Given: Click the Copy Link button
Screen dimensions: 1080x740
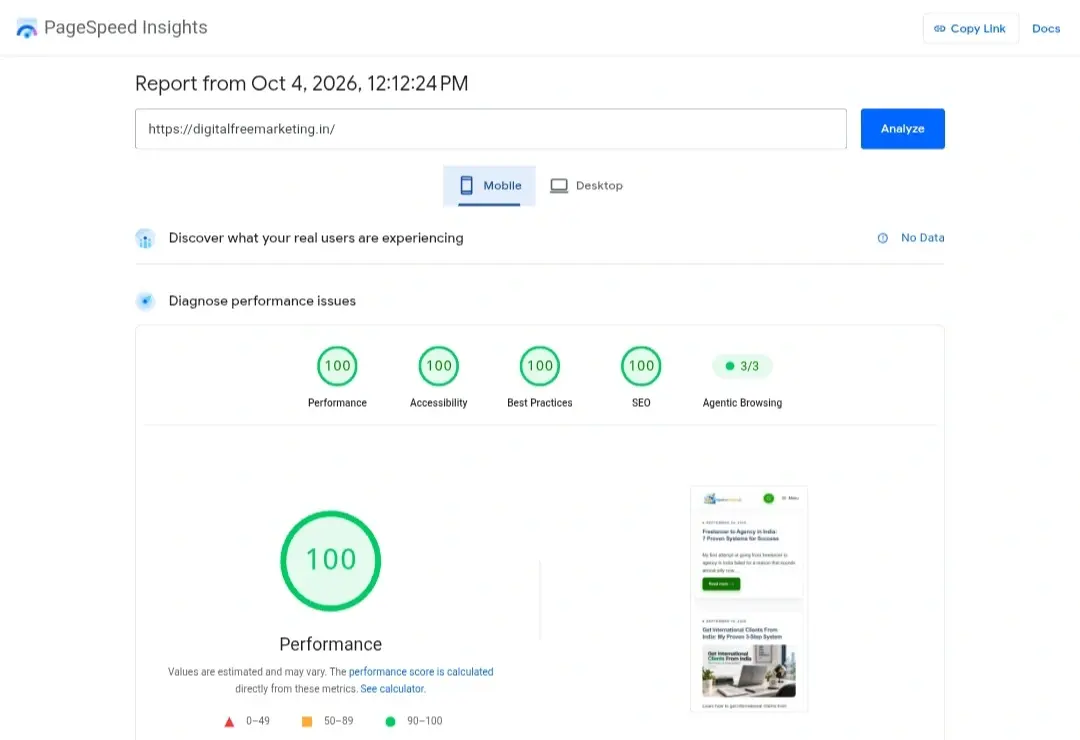Looking at the screenshot, I should pyautogui.click(x=970, y=28).
